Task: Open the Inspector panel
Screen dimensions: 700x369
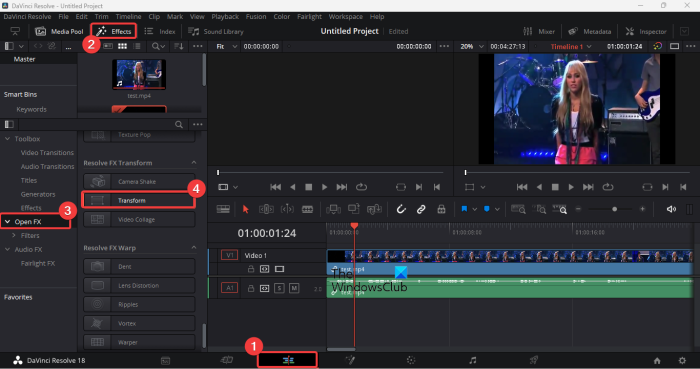Action: point(646,31)
